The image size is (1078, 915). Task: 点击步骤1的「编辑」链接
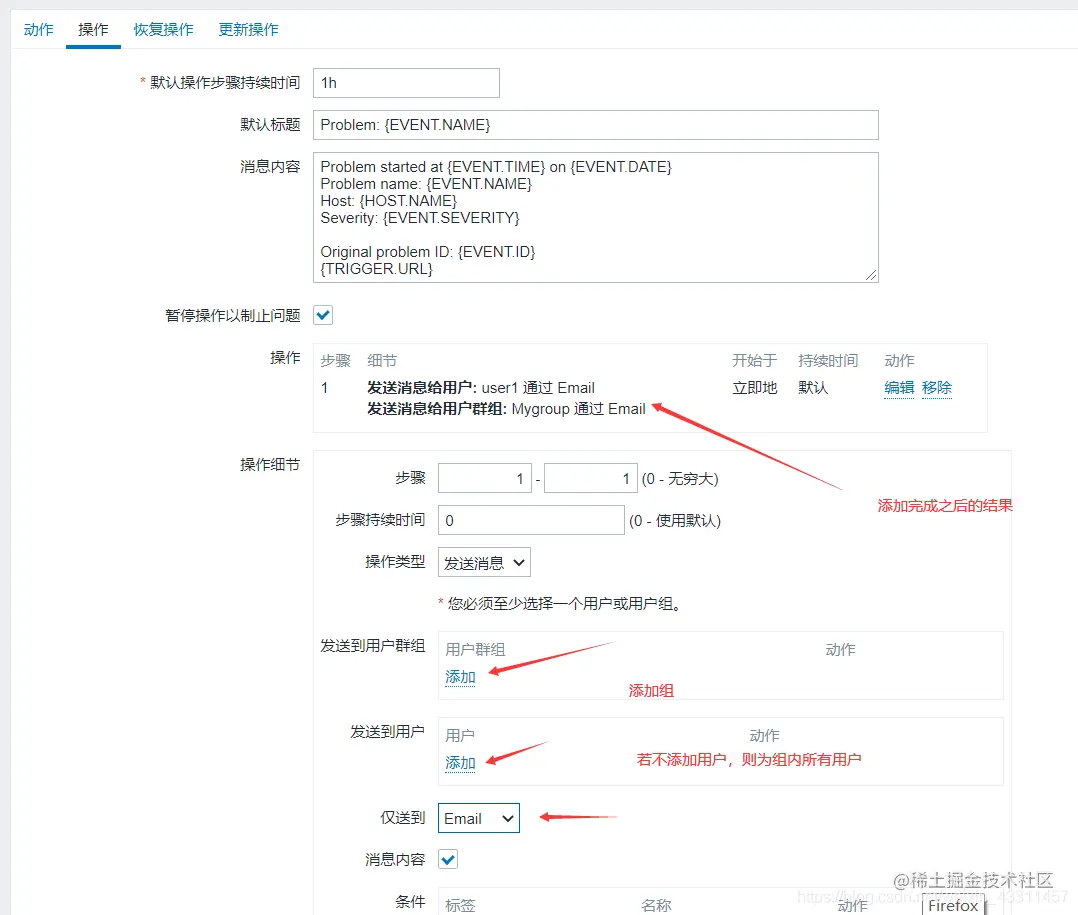point(898,388)
